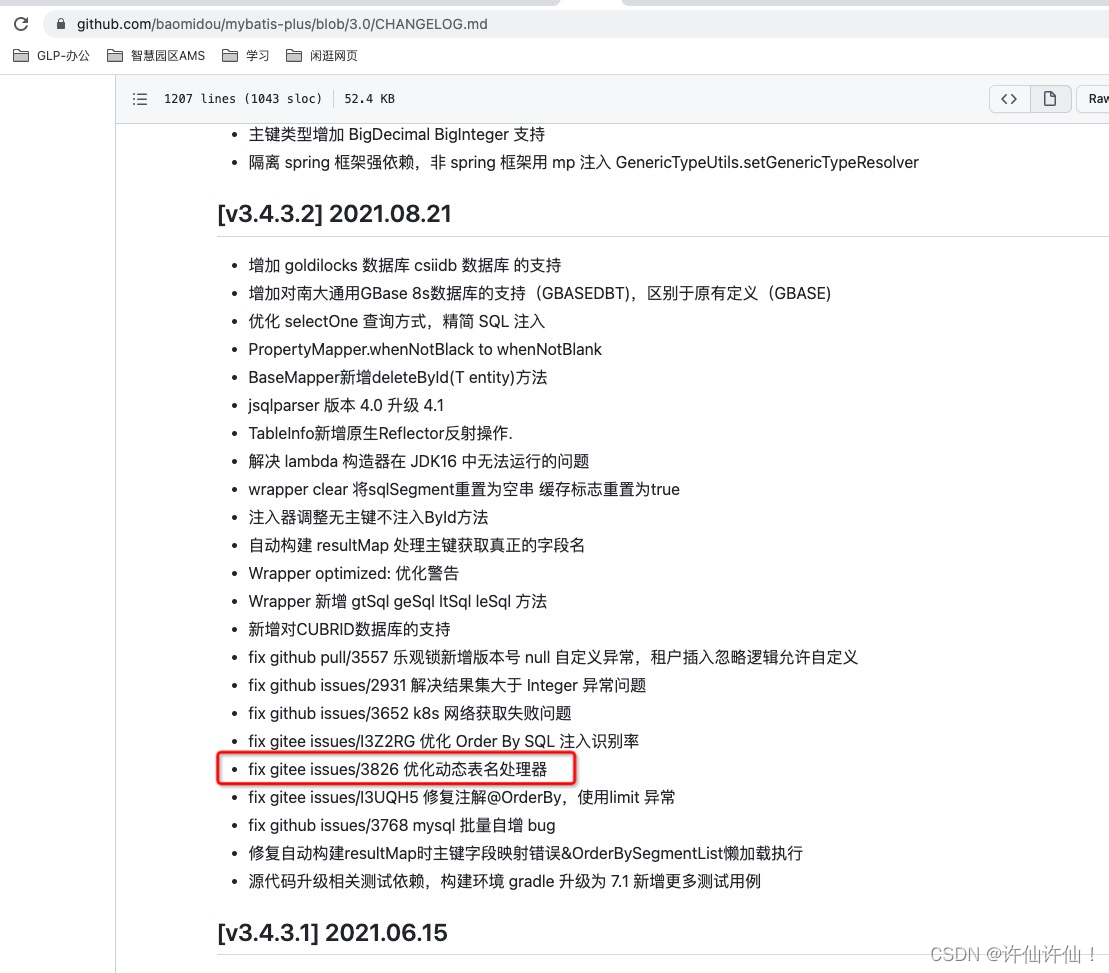Click the [v3.4.3.1] 2021.06.15 heading
The height and width of the screenshot is (973, 1109).
[x=334, y=932]
